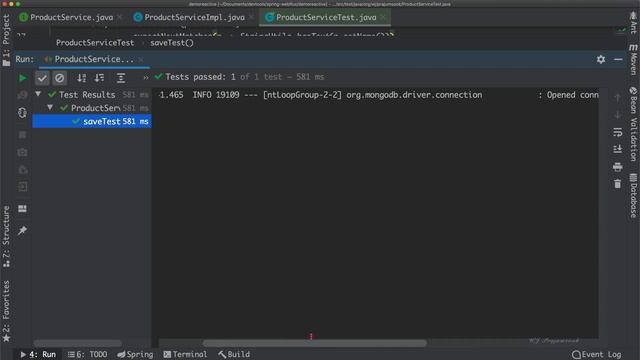Open the Ant side panel
The height and width of the screenshot is (360, 640).
(633, 23)
